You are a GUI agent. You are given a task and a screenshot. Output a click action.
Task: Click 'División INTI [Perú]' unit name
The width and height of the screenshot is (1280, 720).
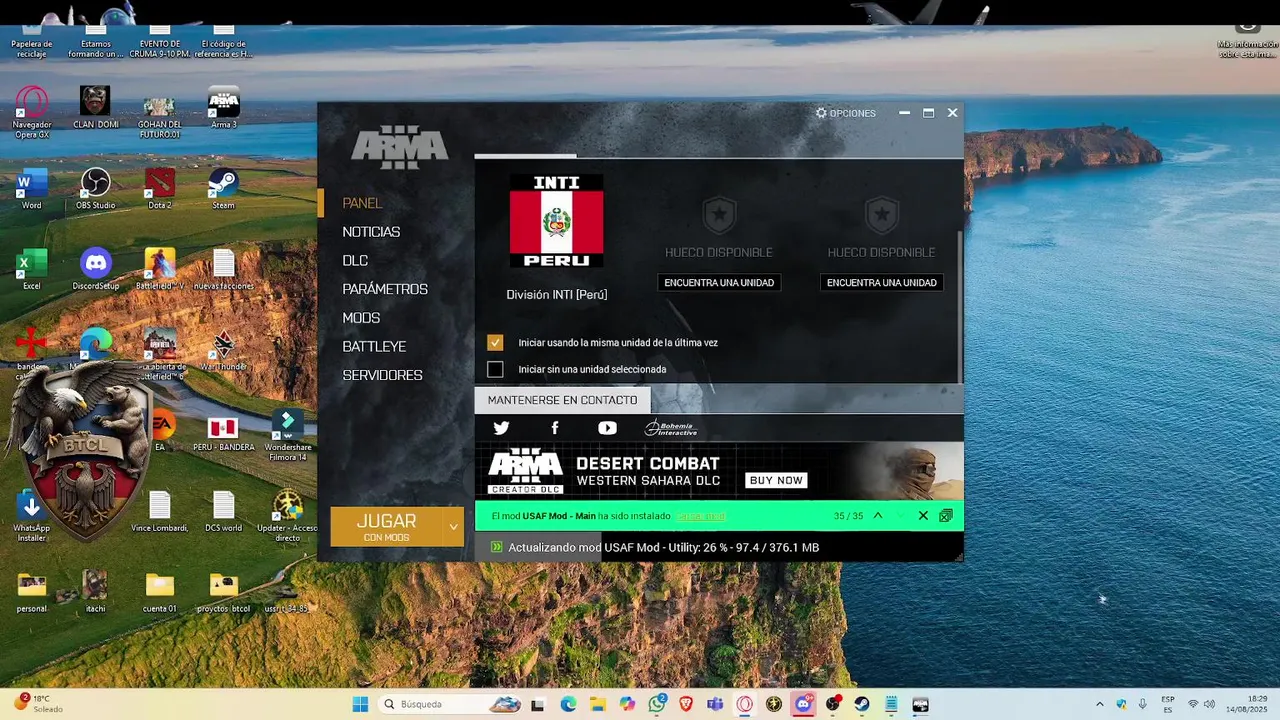(x=557, y=295)
